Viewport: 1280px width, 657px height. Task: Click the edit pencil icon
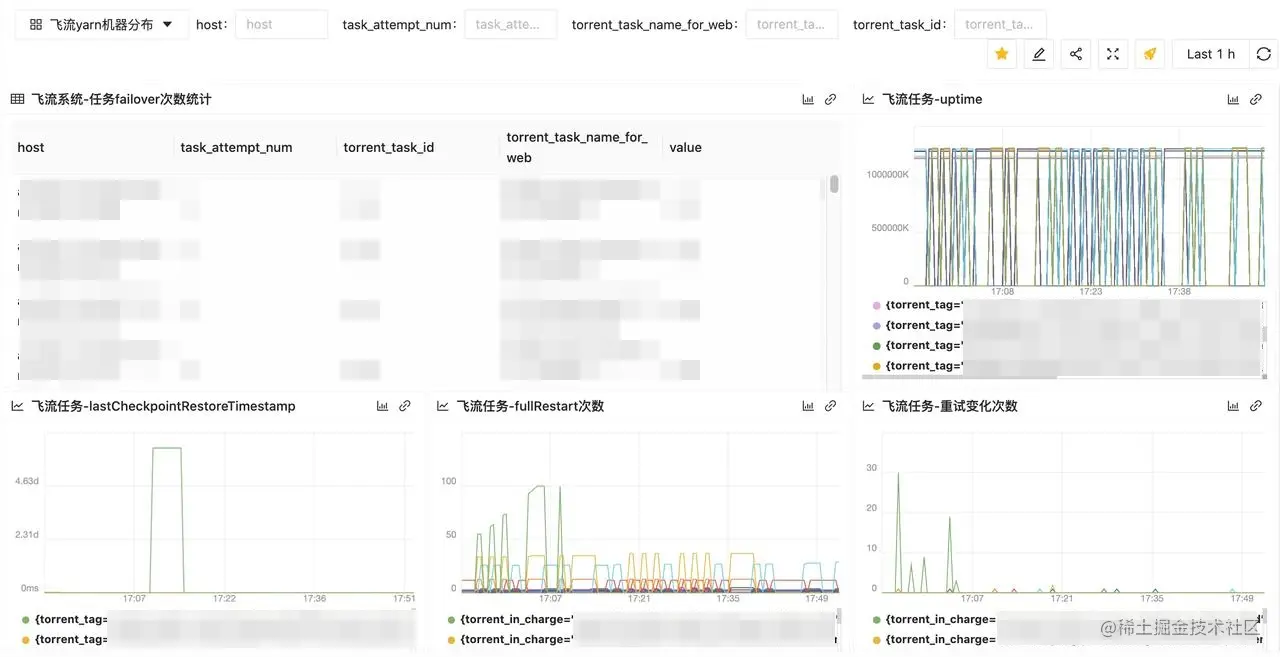(x=1039, y=54)
